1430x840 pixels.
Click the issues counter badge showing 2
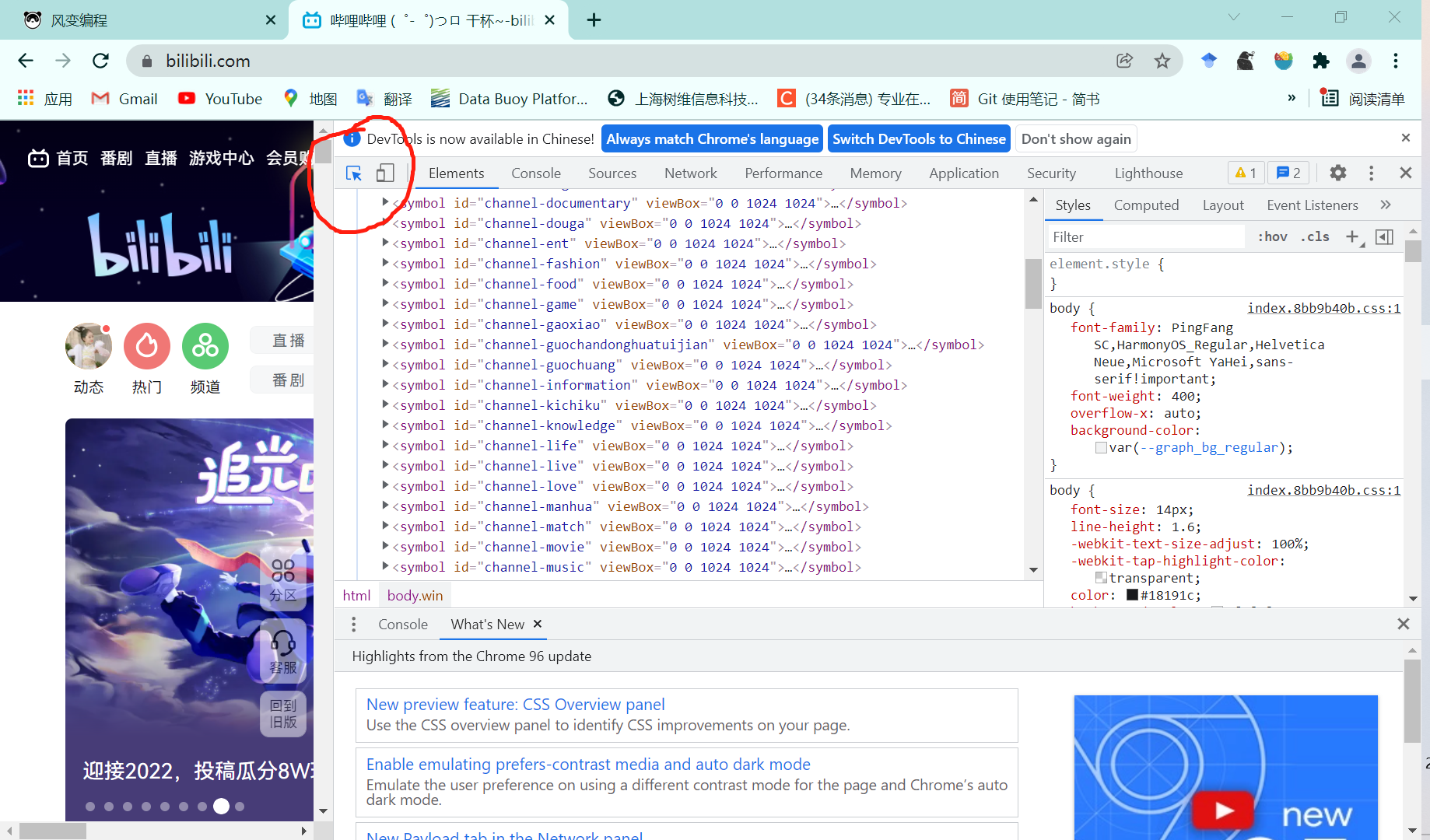click(x=1289, y=173)
